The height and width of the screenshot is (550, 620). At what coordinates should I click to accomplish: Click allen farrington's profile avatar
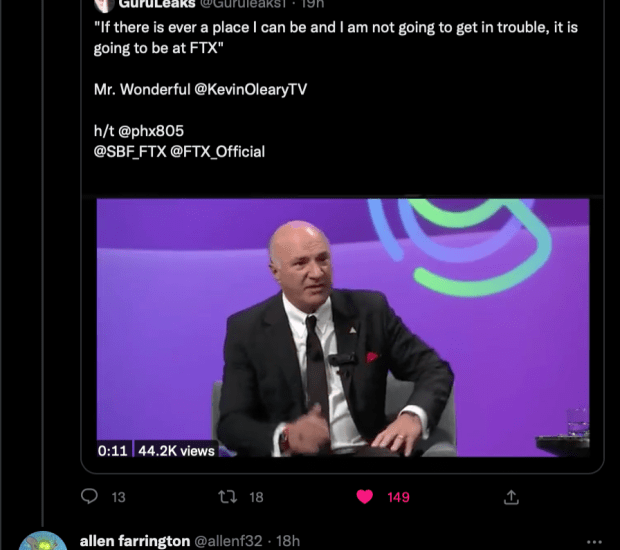pyautogui.click(x=44, y=541)
